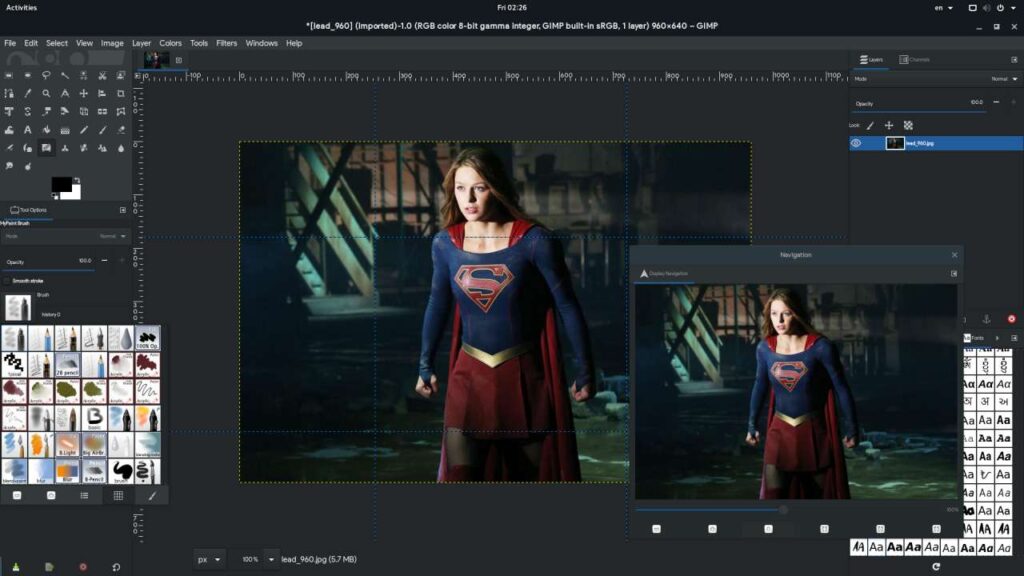Viewport: 1024px width, 576px height.
Task: Select the Smudge tool
Action: coord(9,167)
